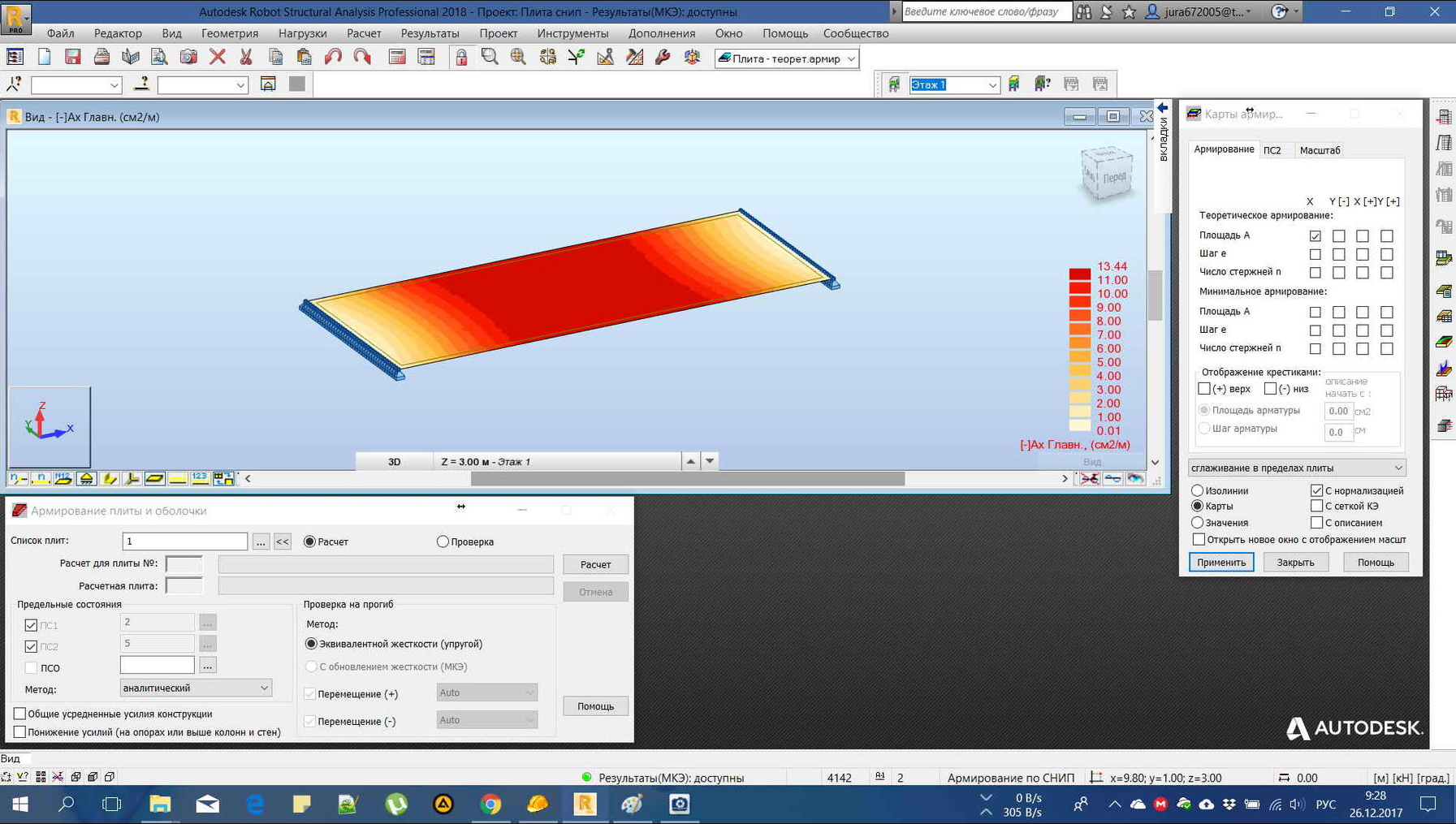Click the Undo arrow icon
1456x824 pixels.
[333, 57]
